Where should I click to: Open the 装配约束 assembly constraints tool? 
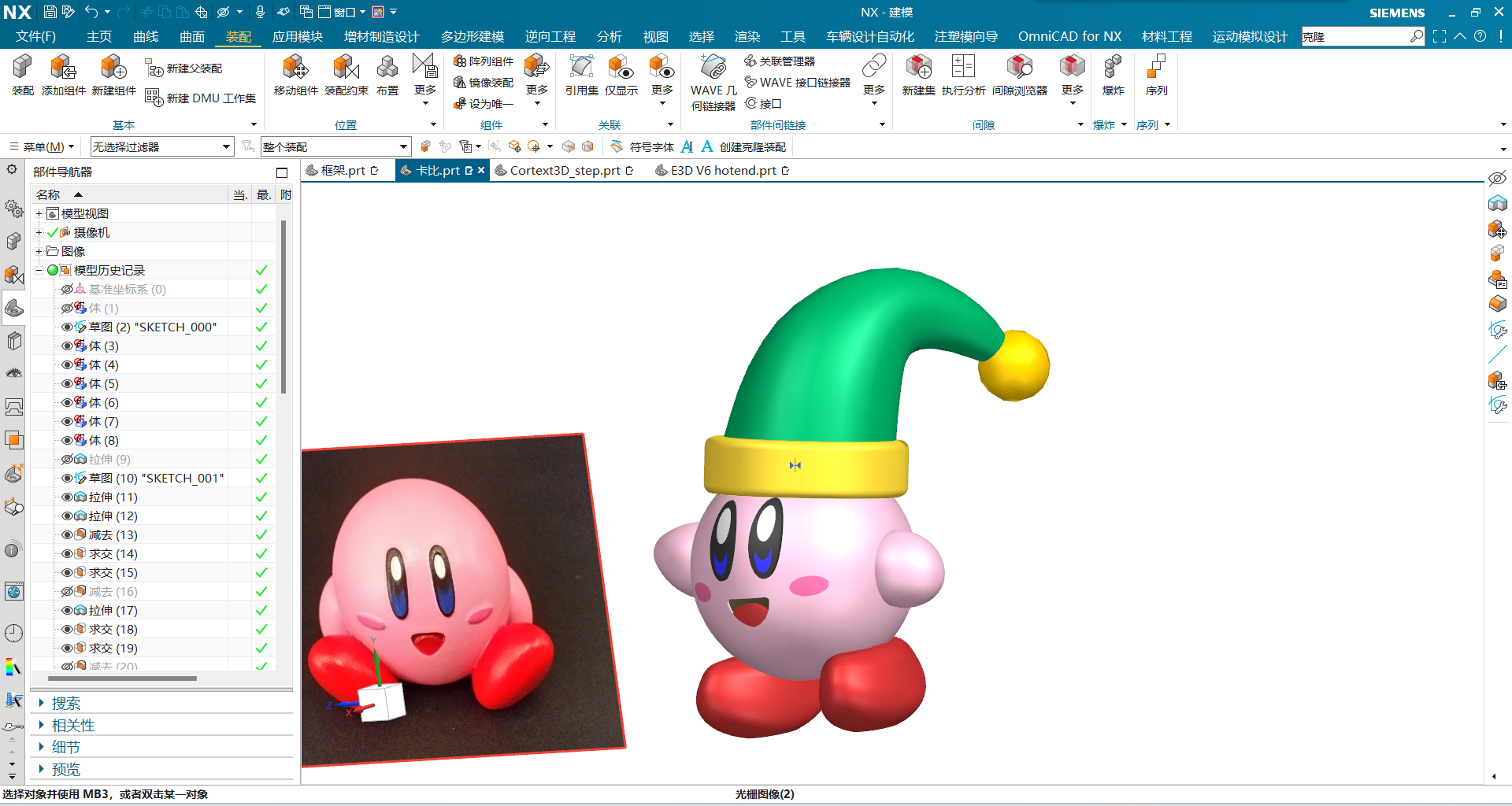tap(346, 75)
